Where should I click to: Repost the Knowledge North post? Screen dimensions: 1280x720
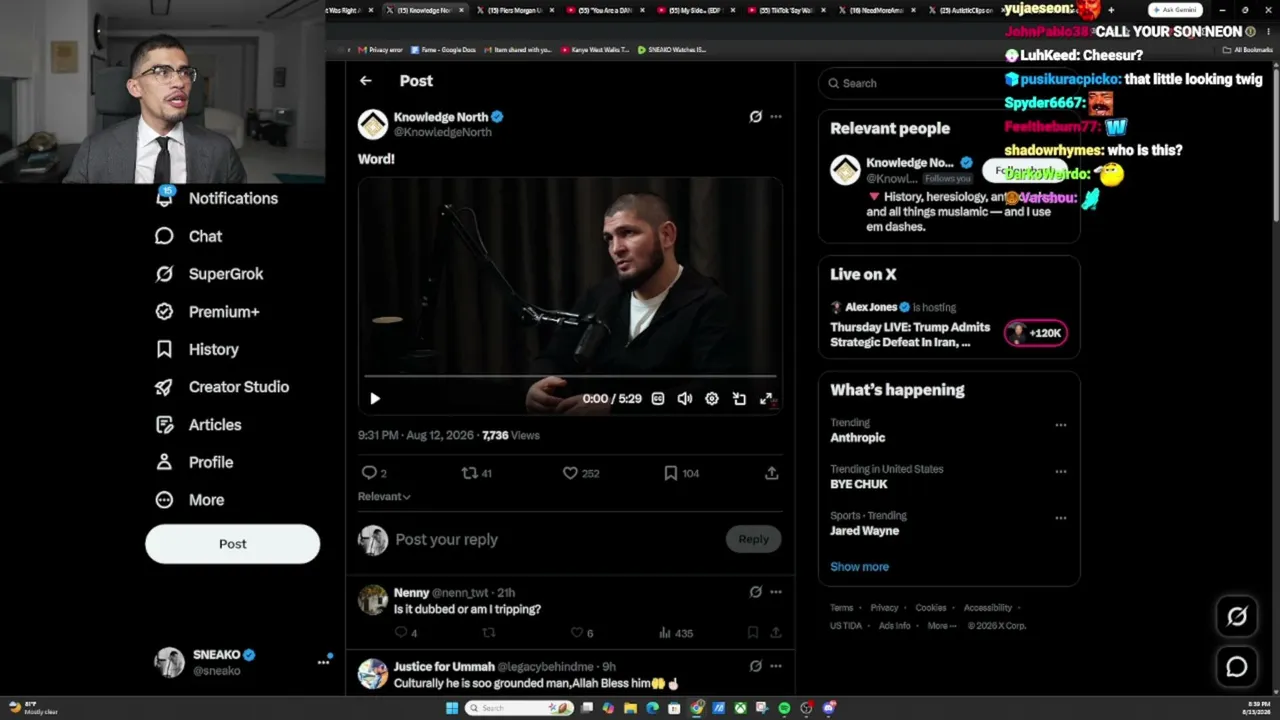(468, 473)
